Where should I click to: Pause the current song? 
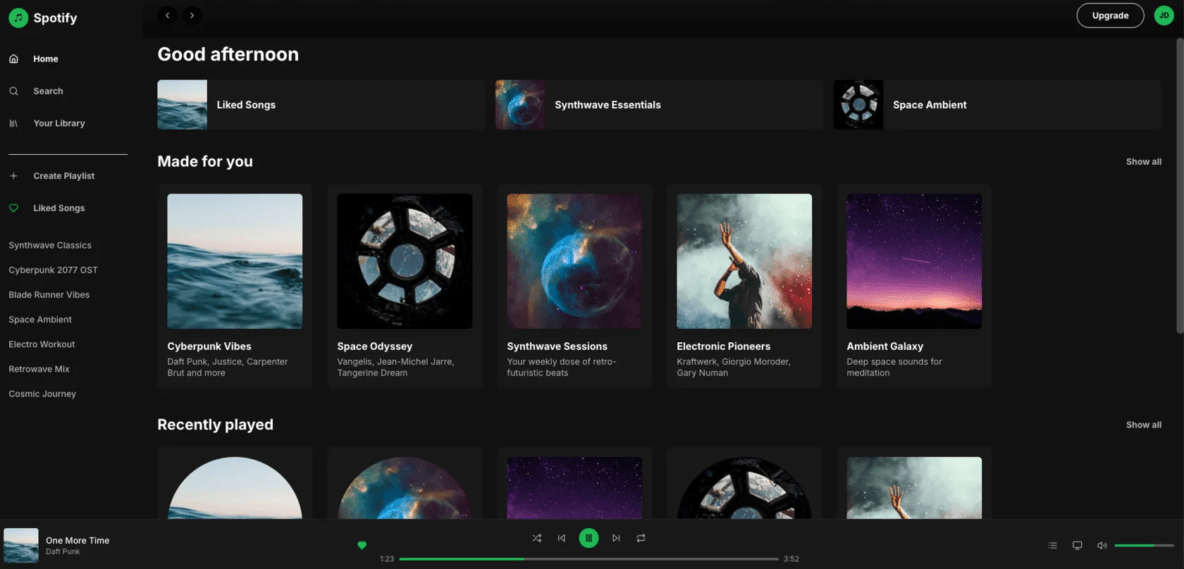click(589, 538)
